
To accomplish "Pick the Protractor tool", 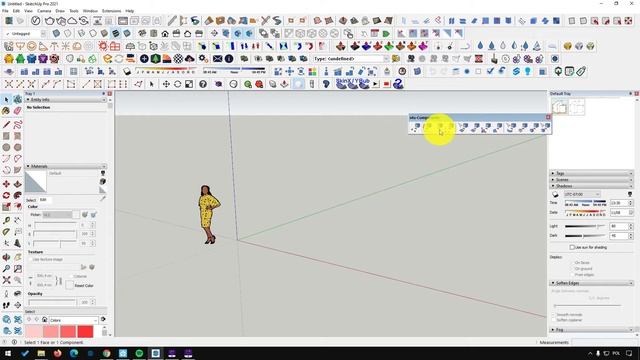I will point(6,232).
